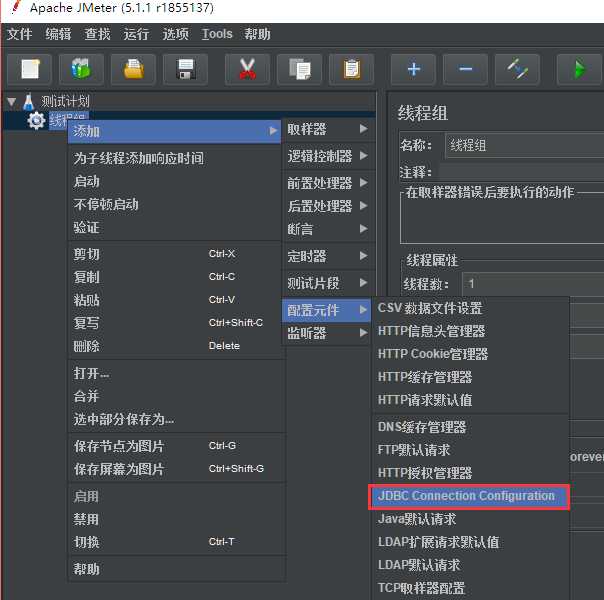Choose 切换 from context menu

[176, 542]
